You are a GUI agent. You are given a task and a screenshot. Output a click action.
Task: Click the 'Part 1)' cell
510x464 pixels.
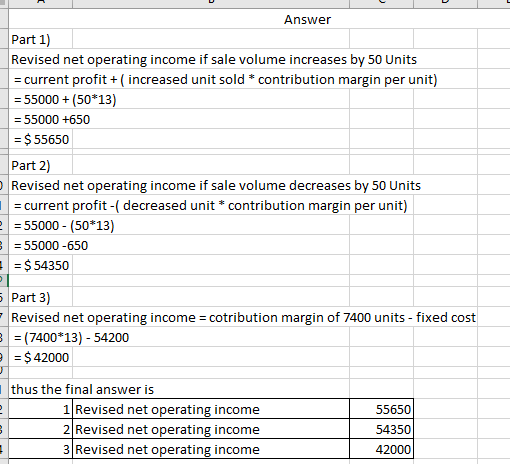pos(41,39)
